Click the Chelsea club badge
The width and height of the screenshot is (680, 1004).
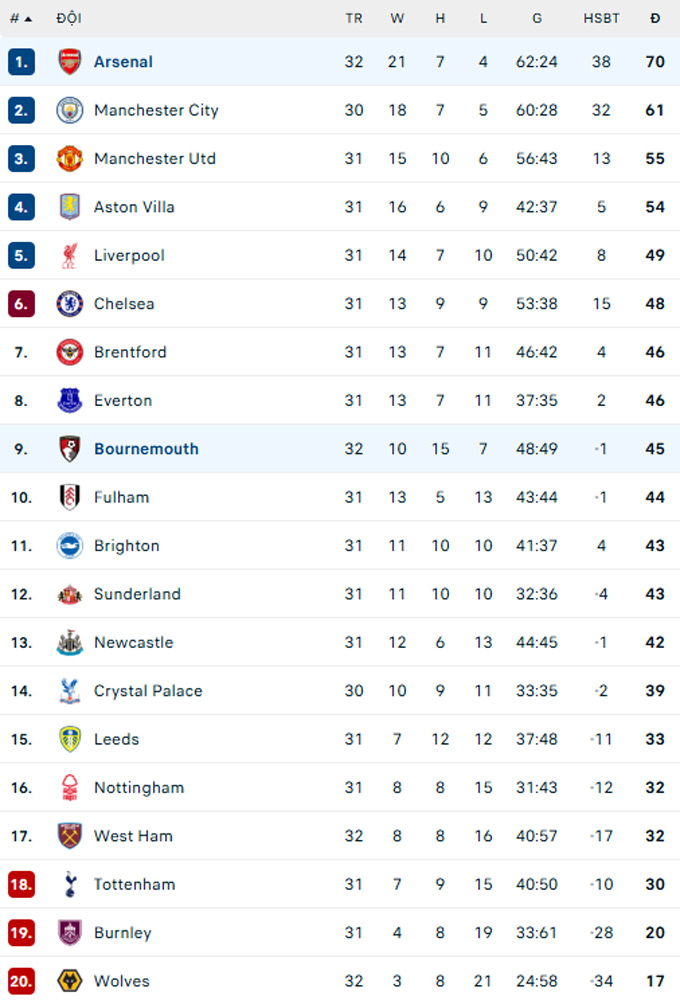coord(69,304)
